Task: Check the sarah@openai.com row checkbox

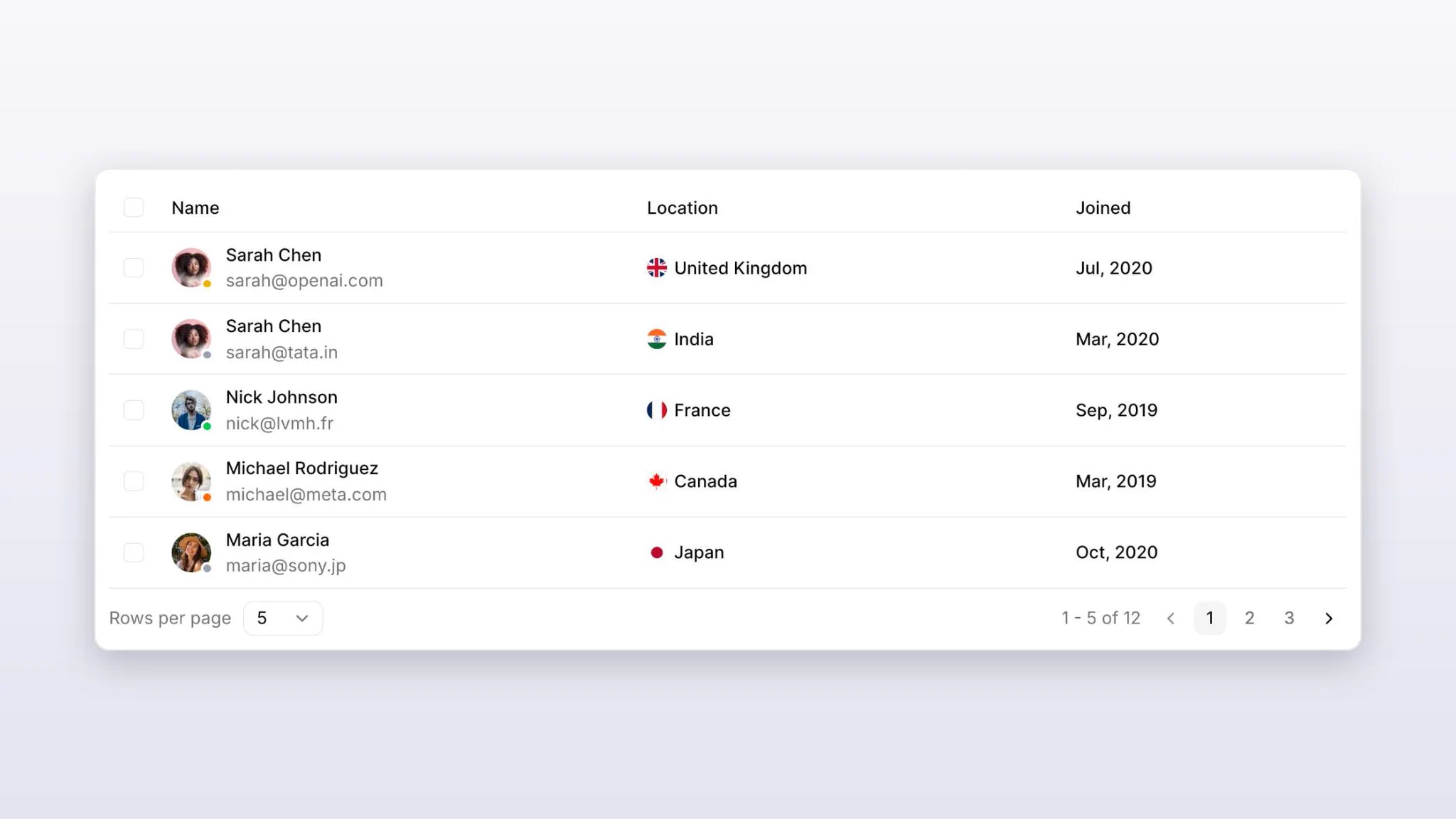Action: [x=134, y=268]
